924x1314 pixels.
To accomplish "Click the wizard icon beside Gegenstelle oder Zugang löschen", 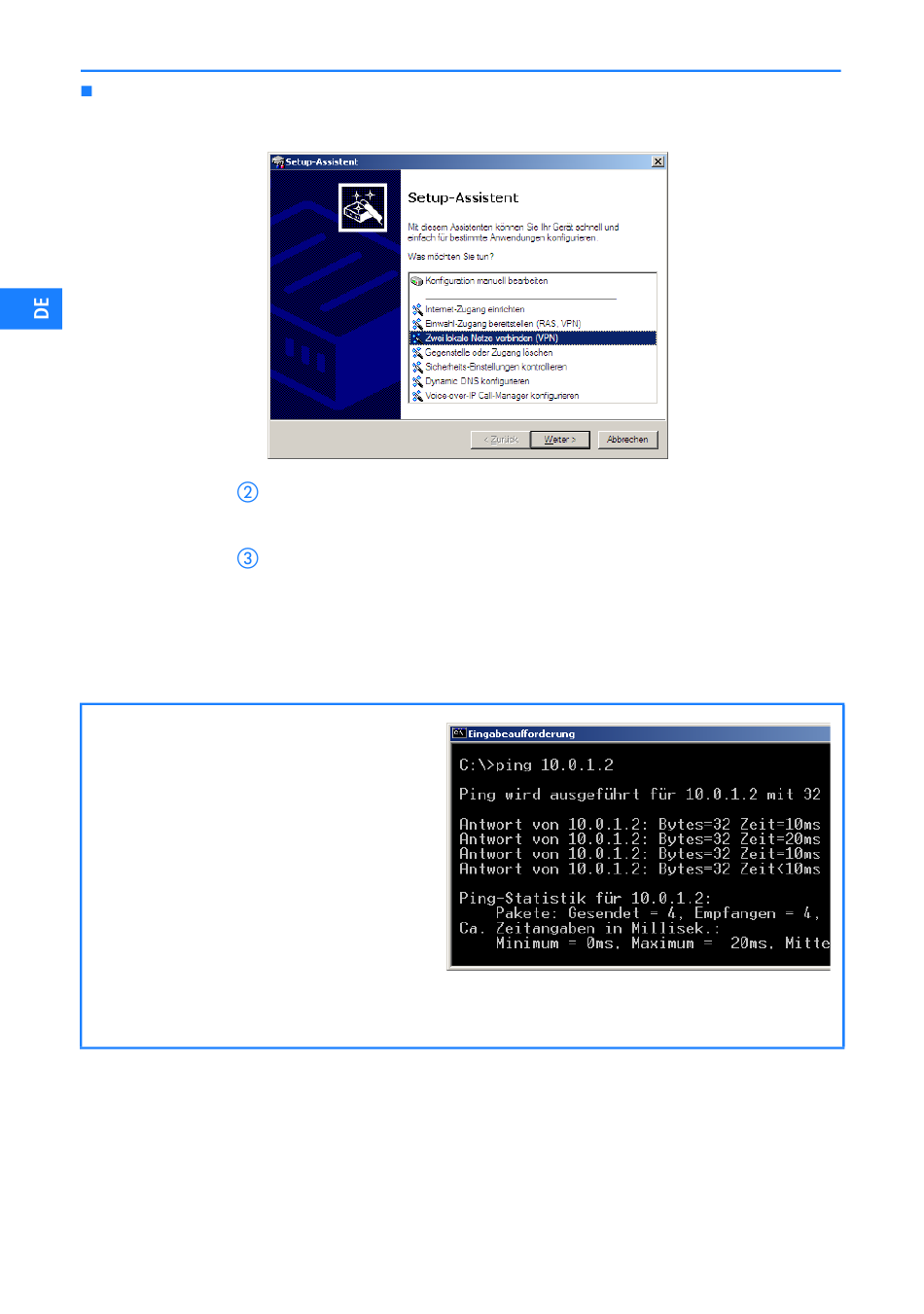I will 416,353.
